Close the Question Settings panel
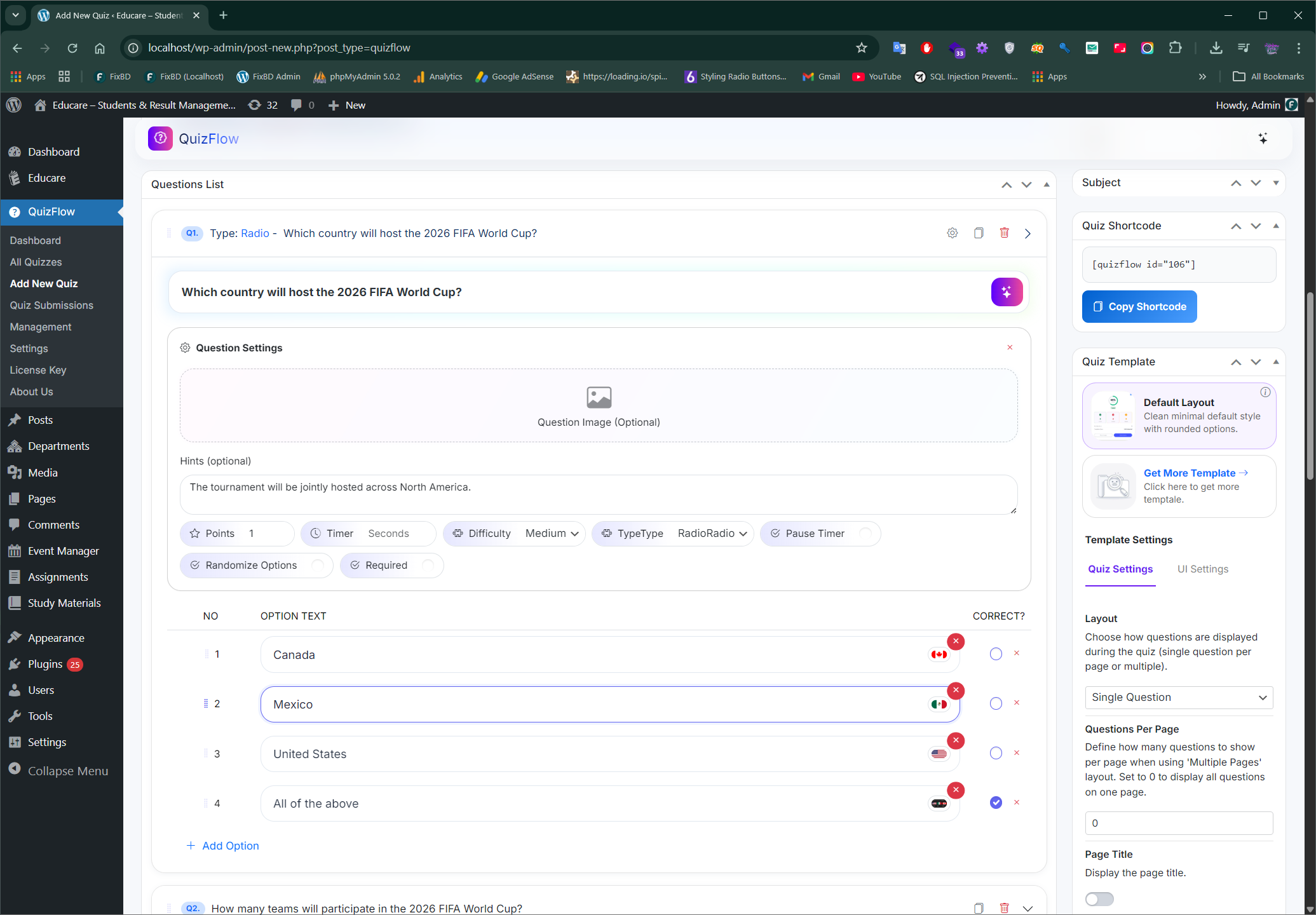The width and height of the screenshot is (1316, 915). click(x=1010, y=348)
